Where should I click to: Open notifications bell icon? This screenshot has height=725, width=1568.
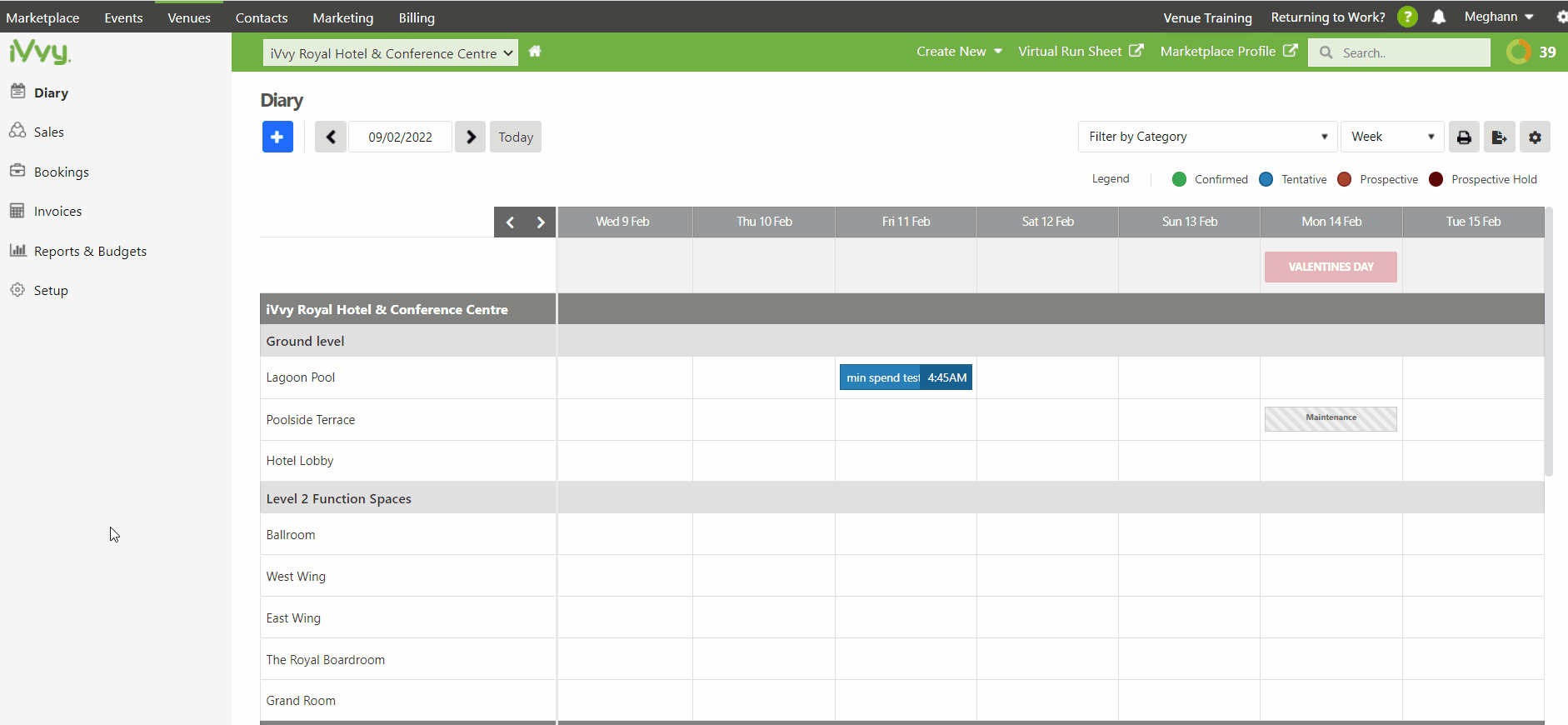click(x=1439, y=17)
